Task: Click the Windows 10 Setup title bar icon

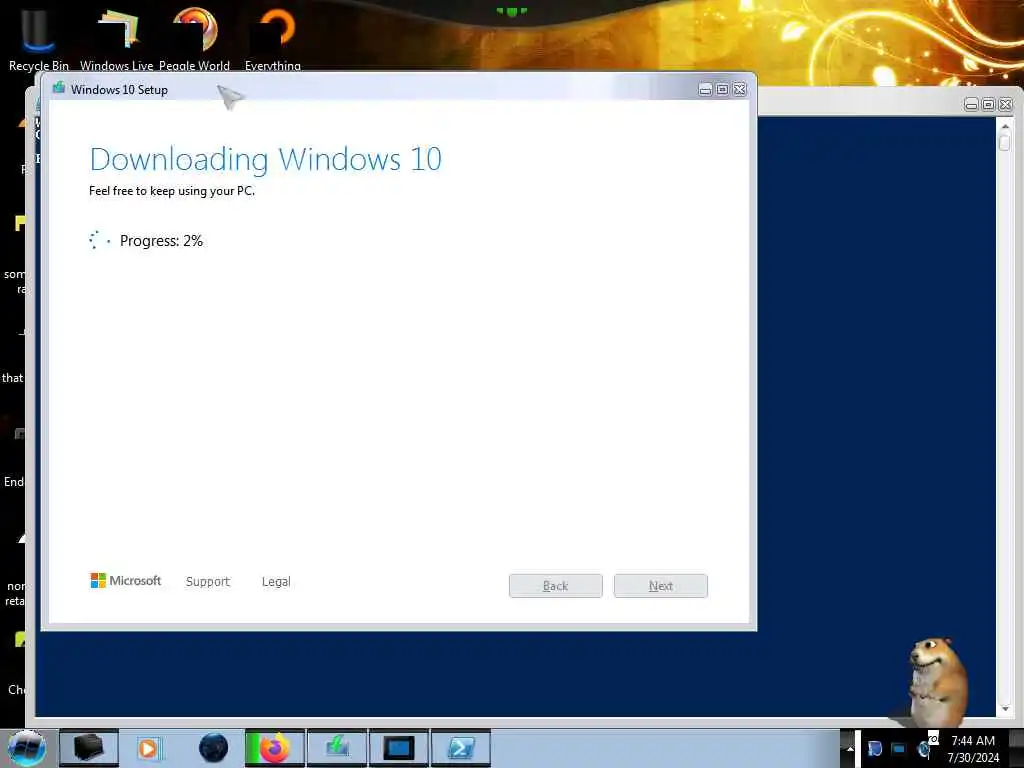Action: tap(59, 88)
